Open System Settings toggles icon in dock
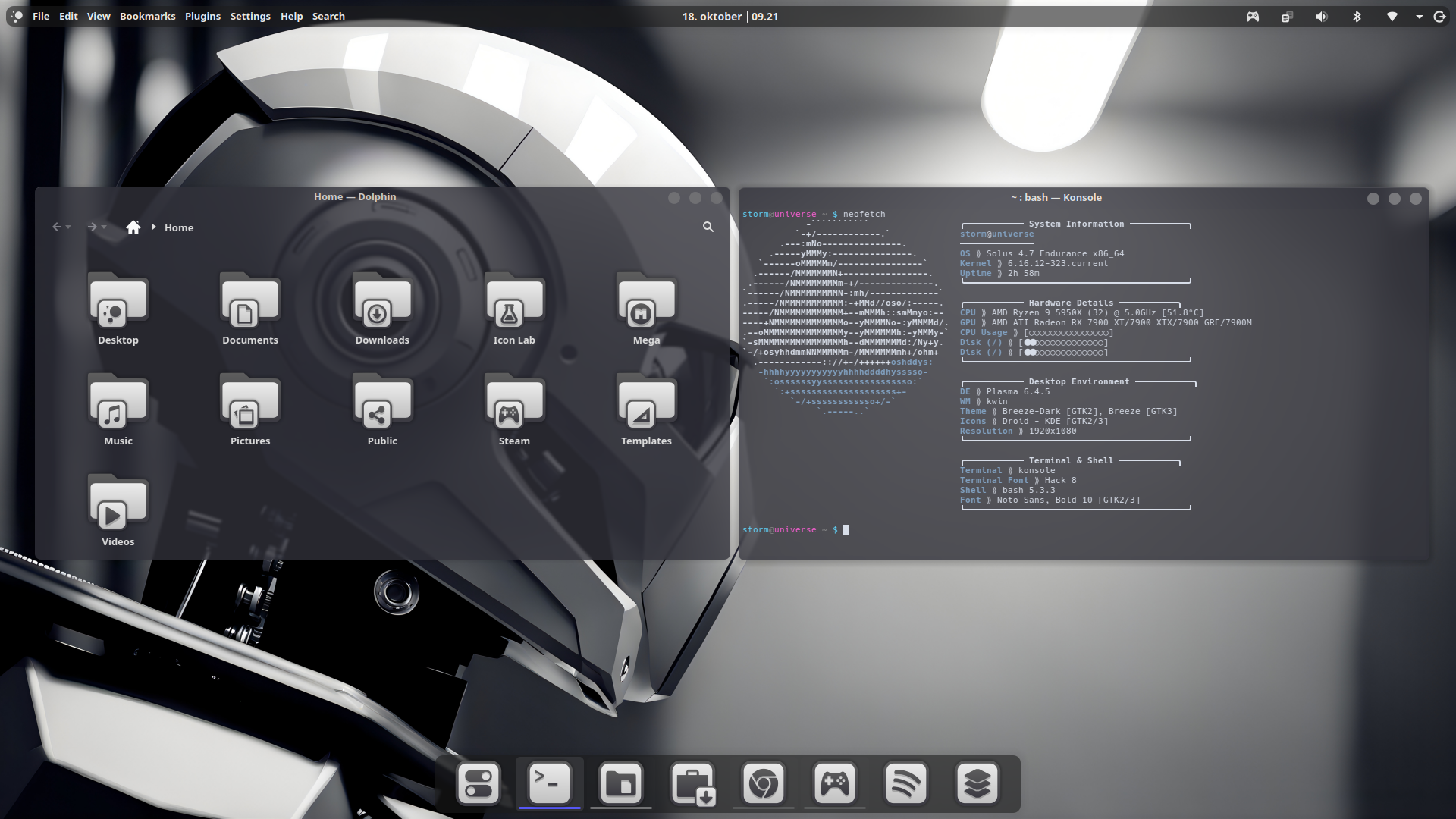This screenshot has height=819, width=1456. [x=478, y=783]
